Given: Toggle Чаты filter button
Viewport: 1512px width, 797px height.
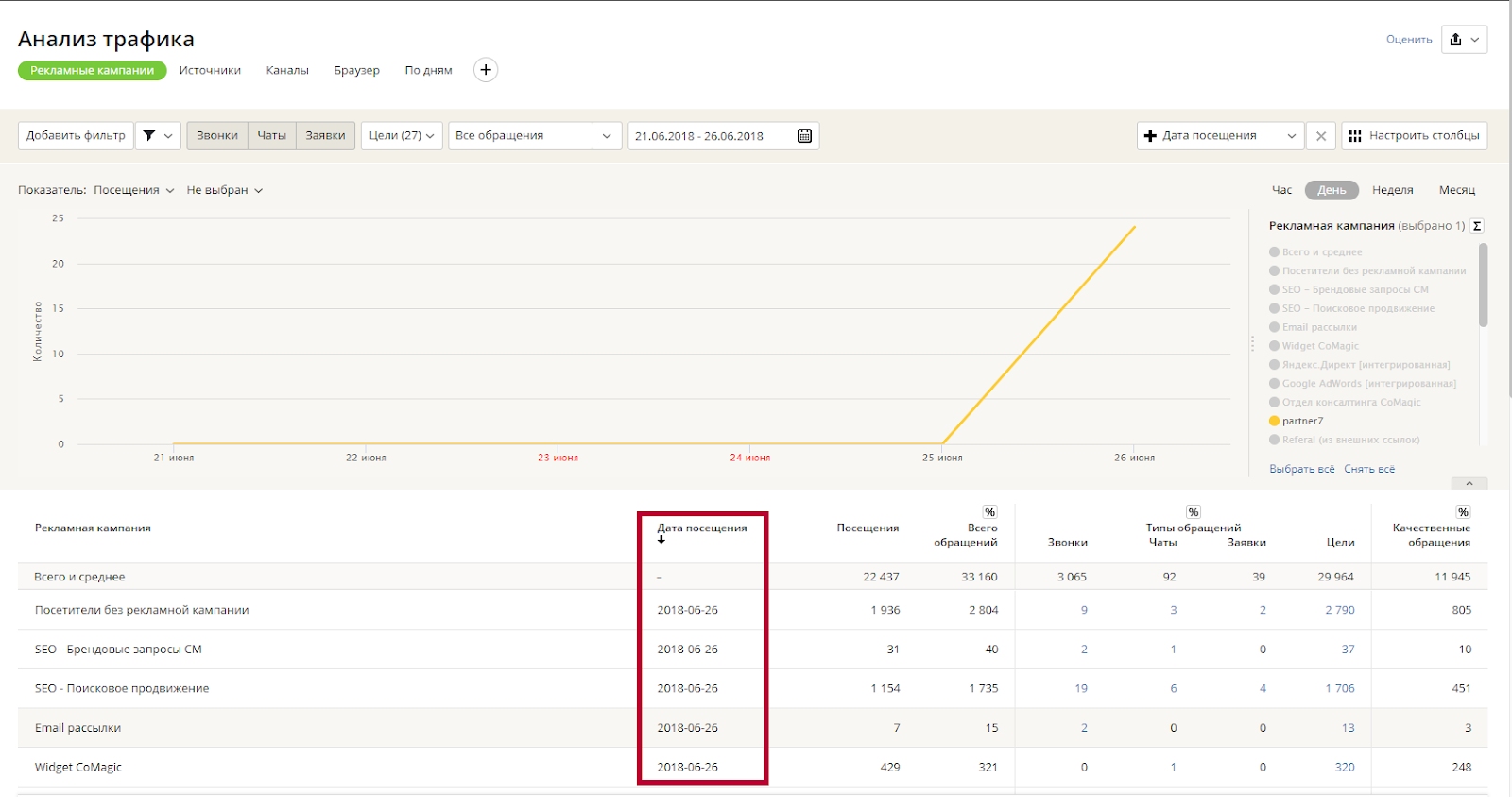Looking at the screenshot, I should click(272, 136).
